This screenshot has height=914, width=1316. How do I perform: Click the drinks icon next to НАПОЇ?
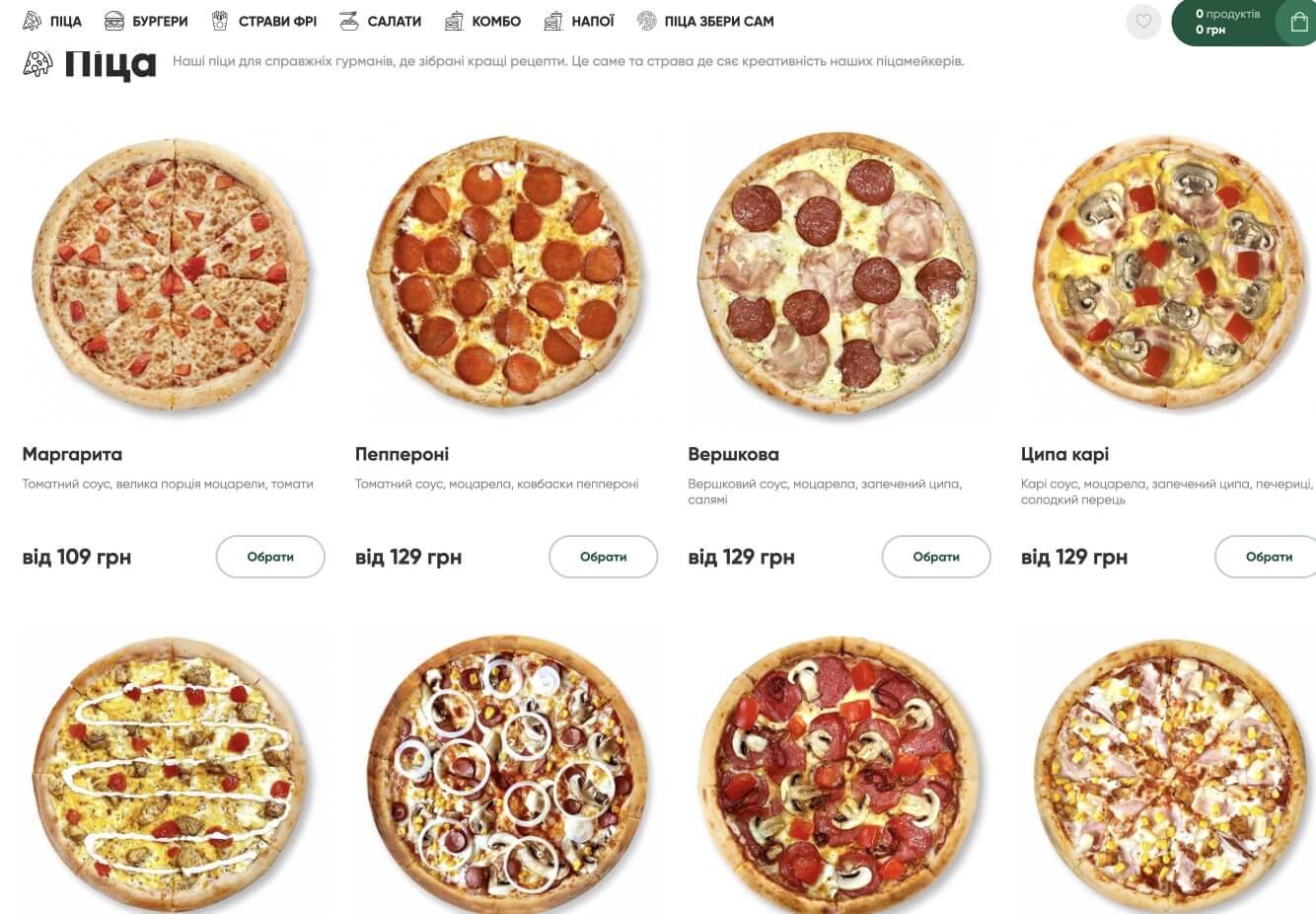click(553, 21)
